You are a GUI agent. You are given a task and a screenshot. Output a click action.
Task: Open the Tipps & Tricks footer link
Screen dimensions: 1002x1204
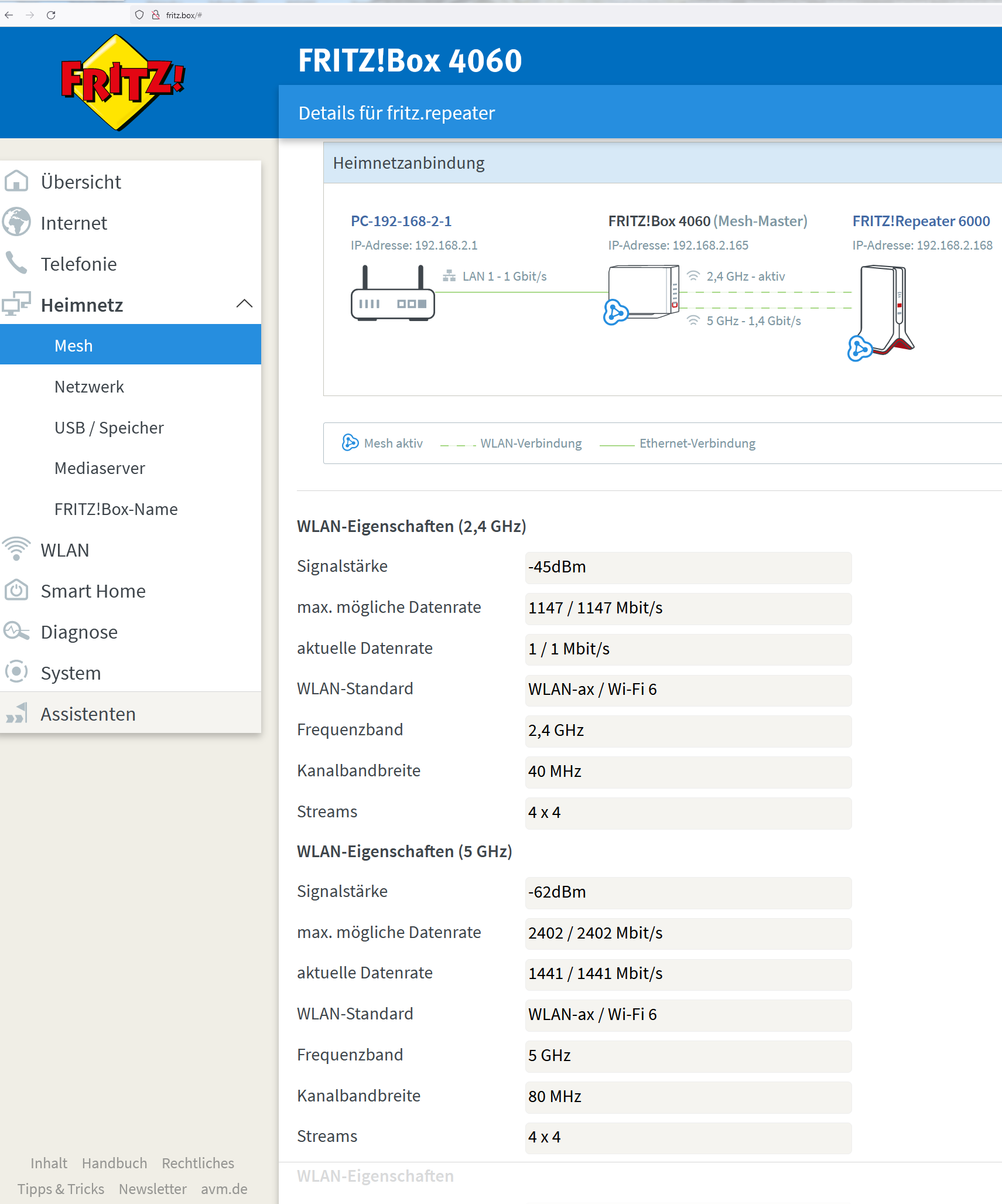pos(61,1189)
